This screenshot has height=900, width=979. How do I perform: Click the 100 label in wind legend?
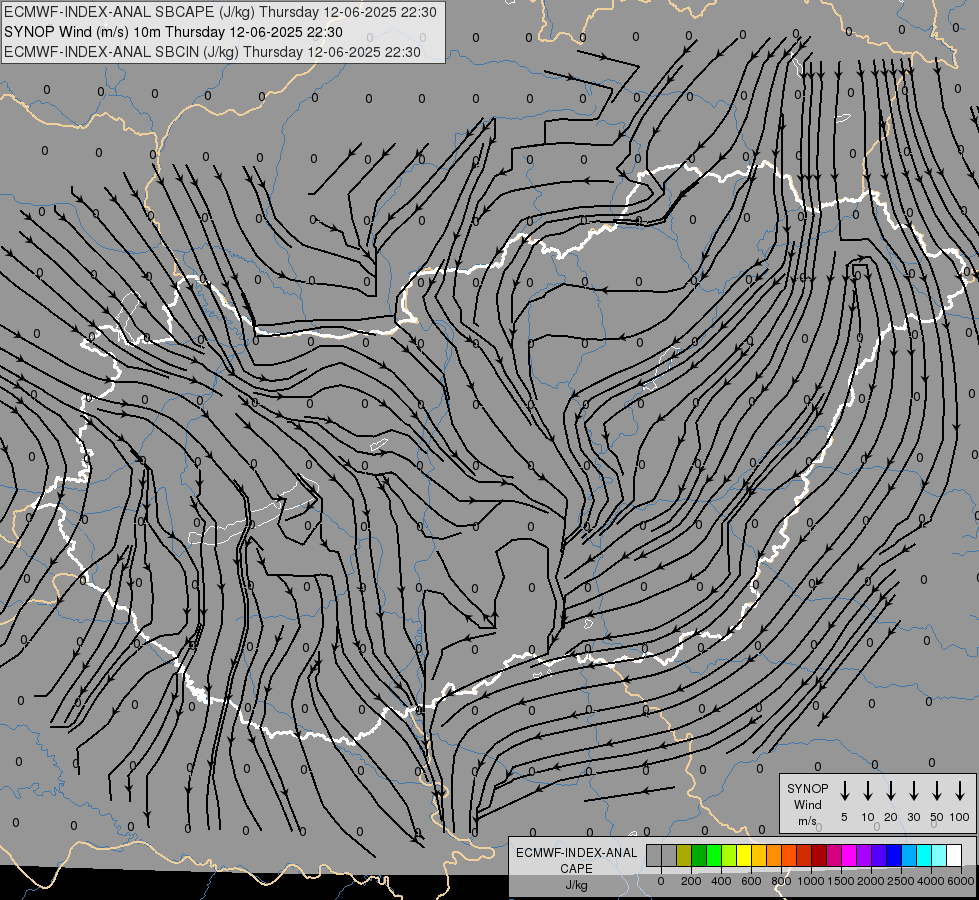tap(960, 817)
